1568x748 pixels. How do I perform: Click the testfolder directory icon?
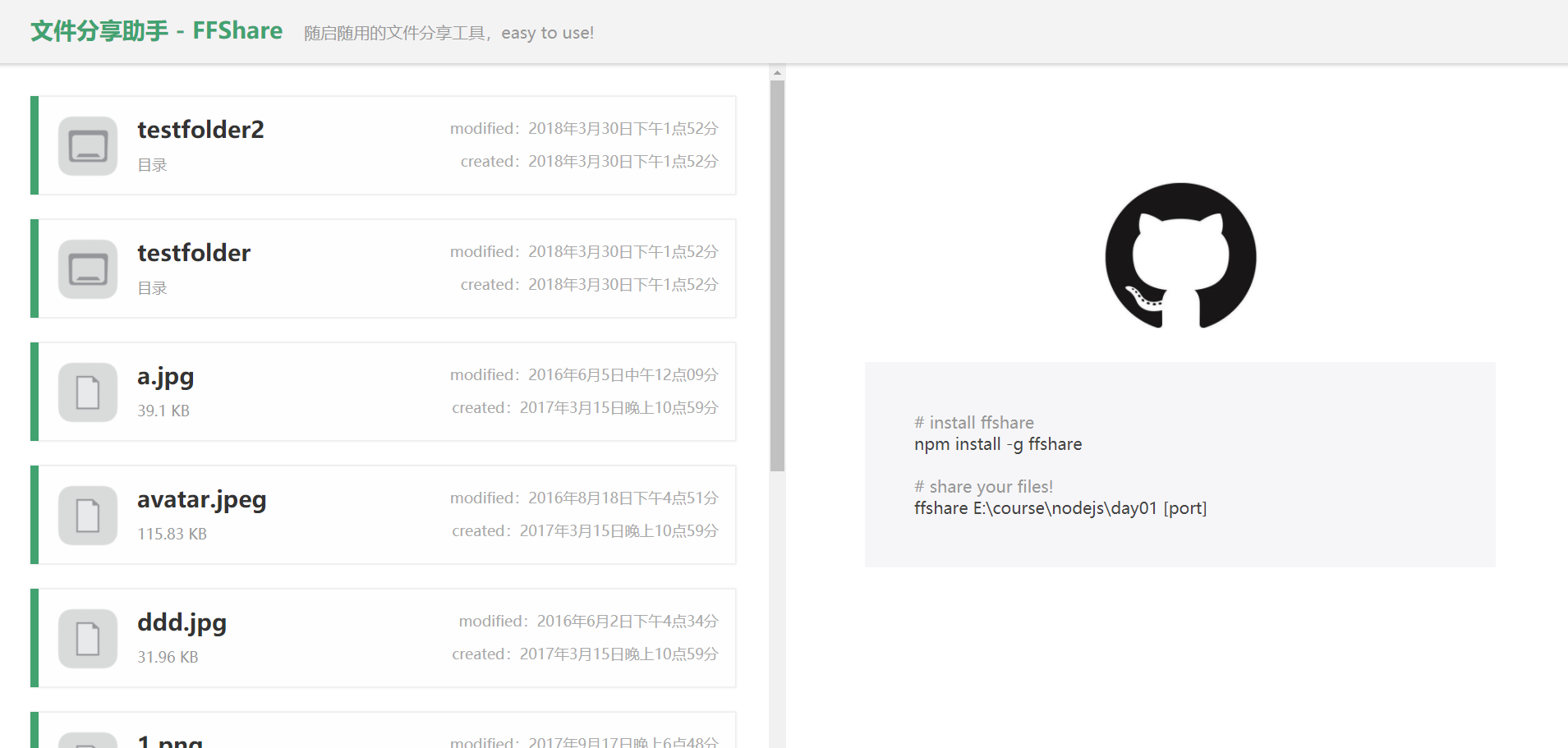coord(88,269)
